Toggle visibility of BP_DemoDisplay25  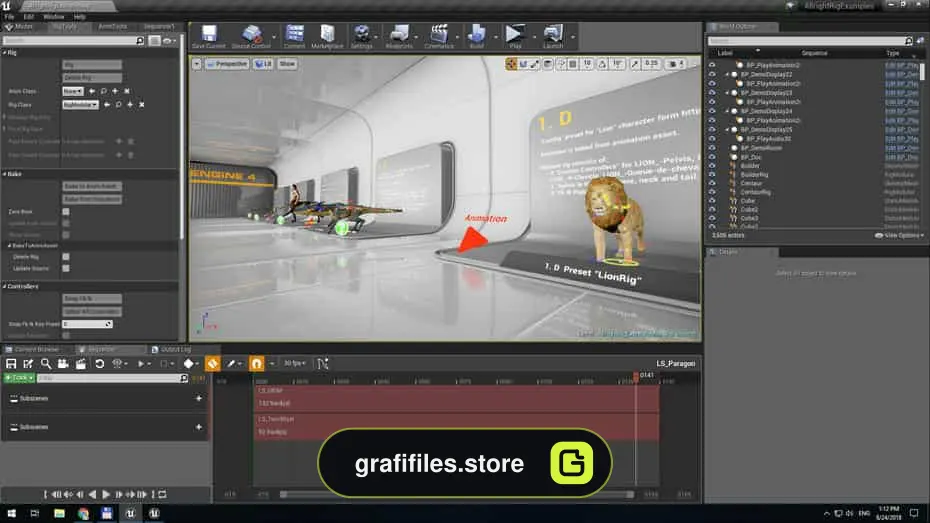coord(712,130)
